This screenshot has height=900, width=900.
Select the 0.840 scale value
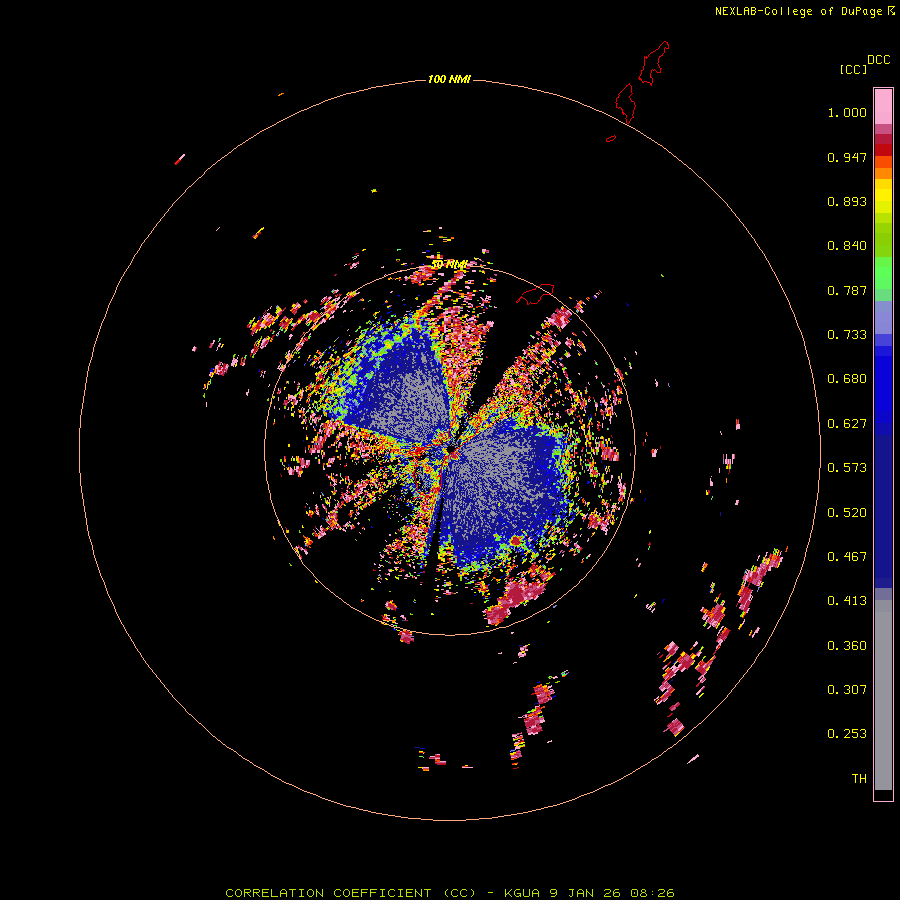tap(847, 246)
